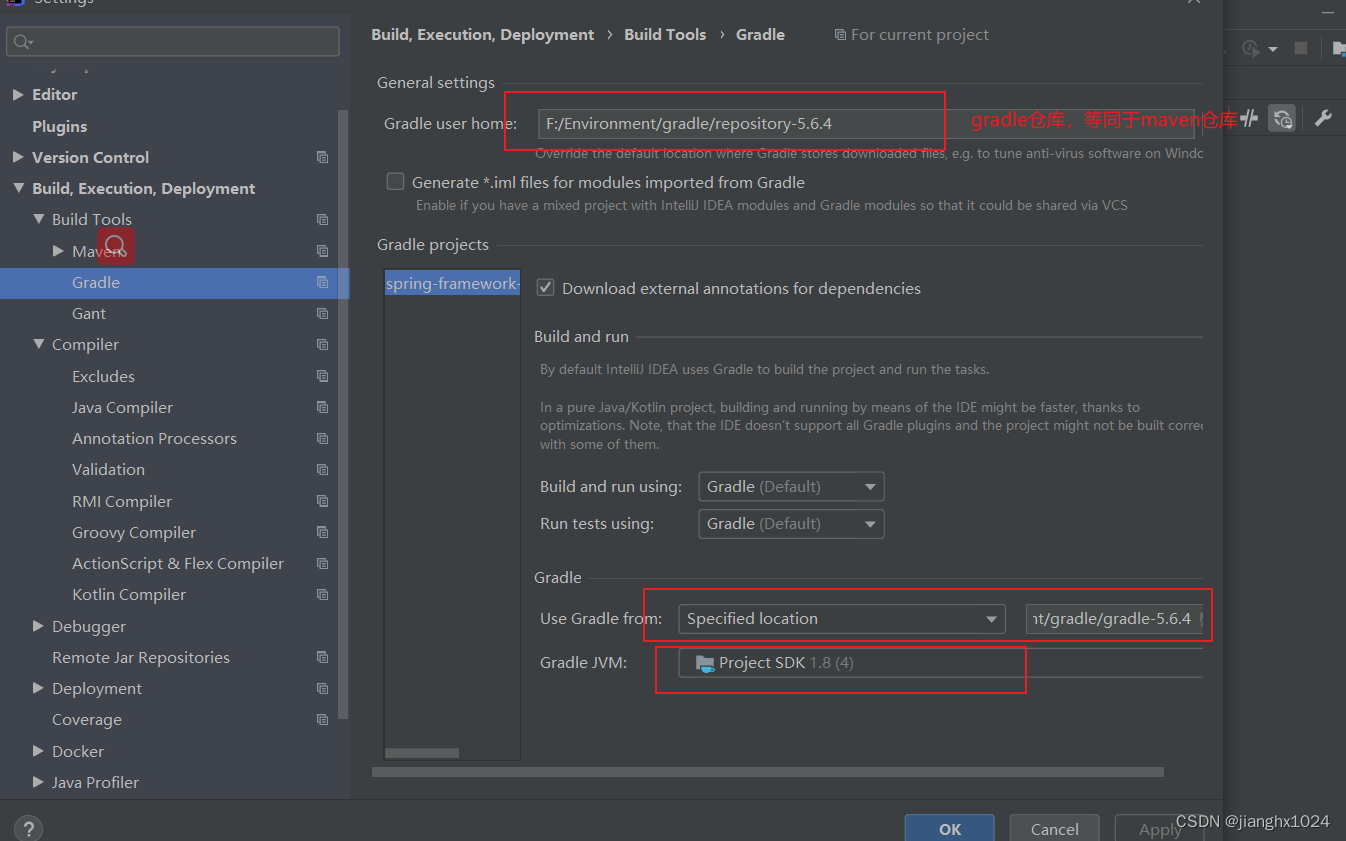Click inside the settings search field
This screenshot has height=841, width=1346.
tap(173, 42)
